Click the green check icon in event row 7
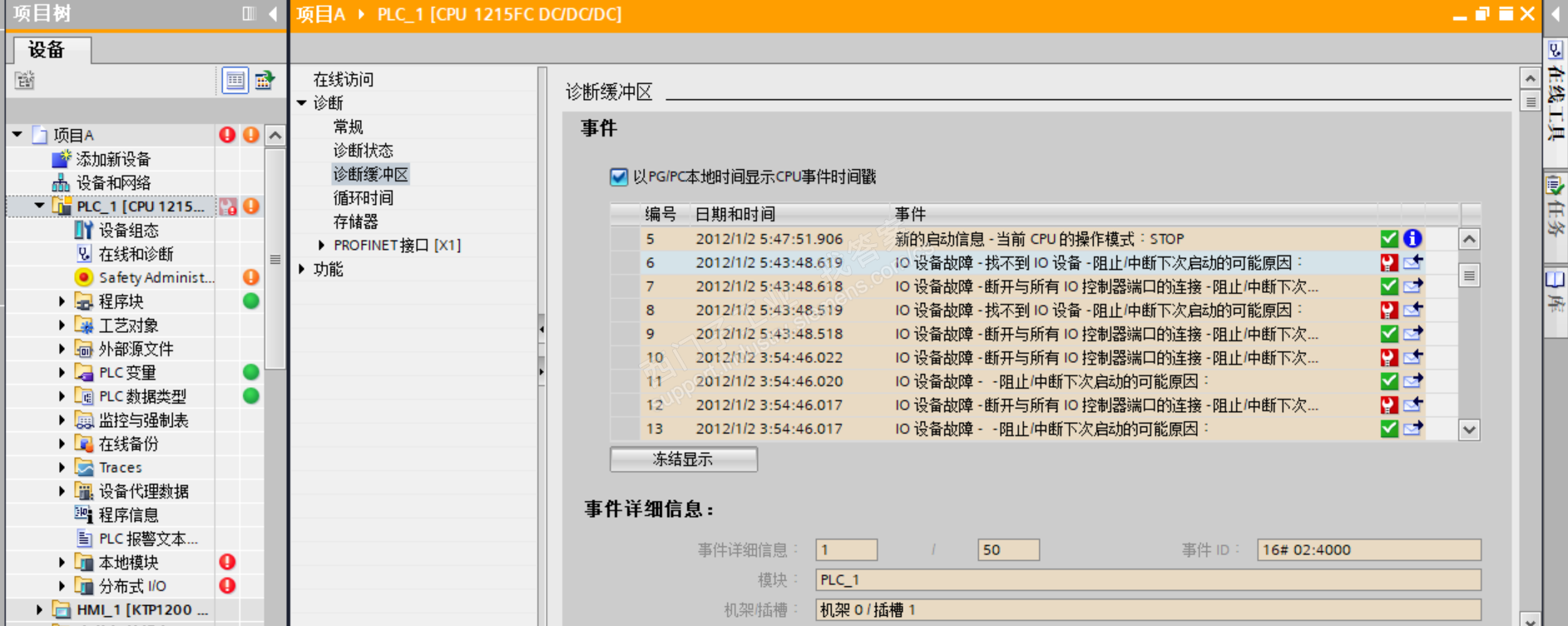This screenshot has width=1568, height=626. [1388, 286]
